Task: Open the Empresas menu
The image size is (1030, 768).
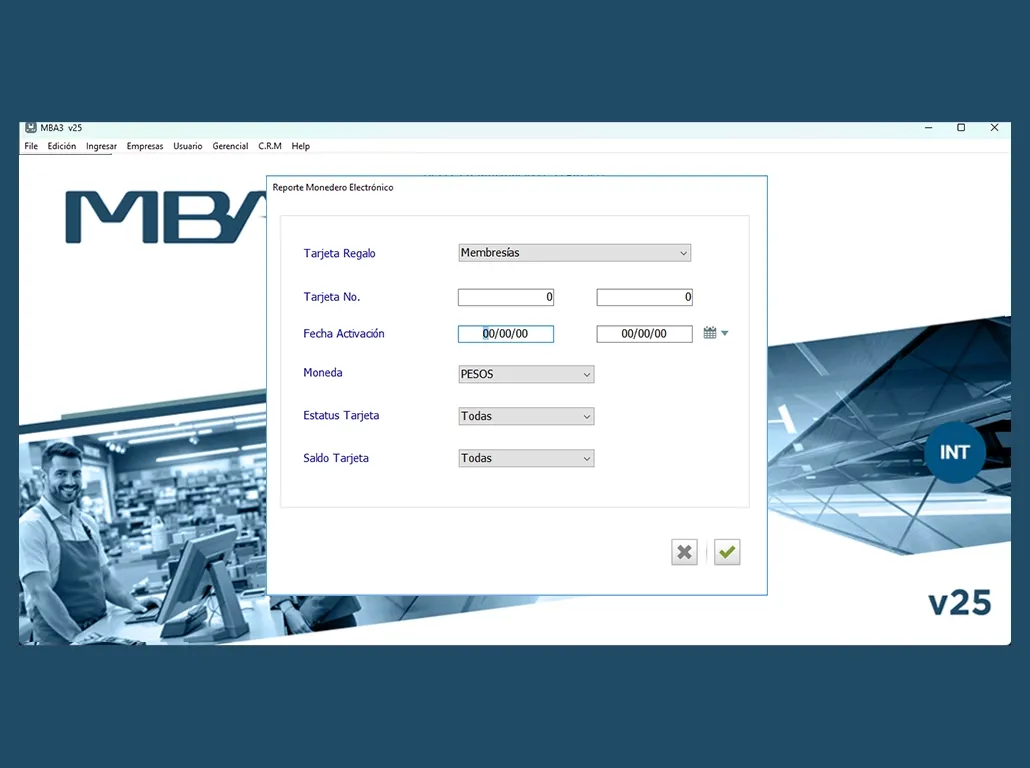Action: pyautogui.click(x=145, y=146)
